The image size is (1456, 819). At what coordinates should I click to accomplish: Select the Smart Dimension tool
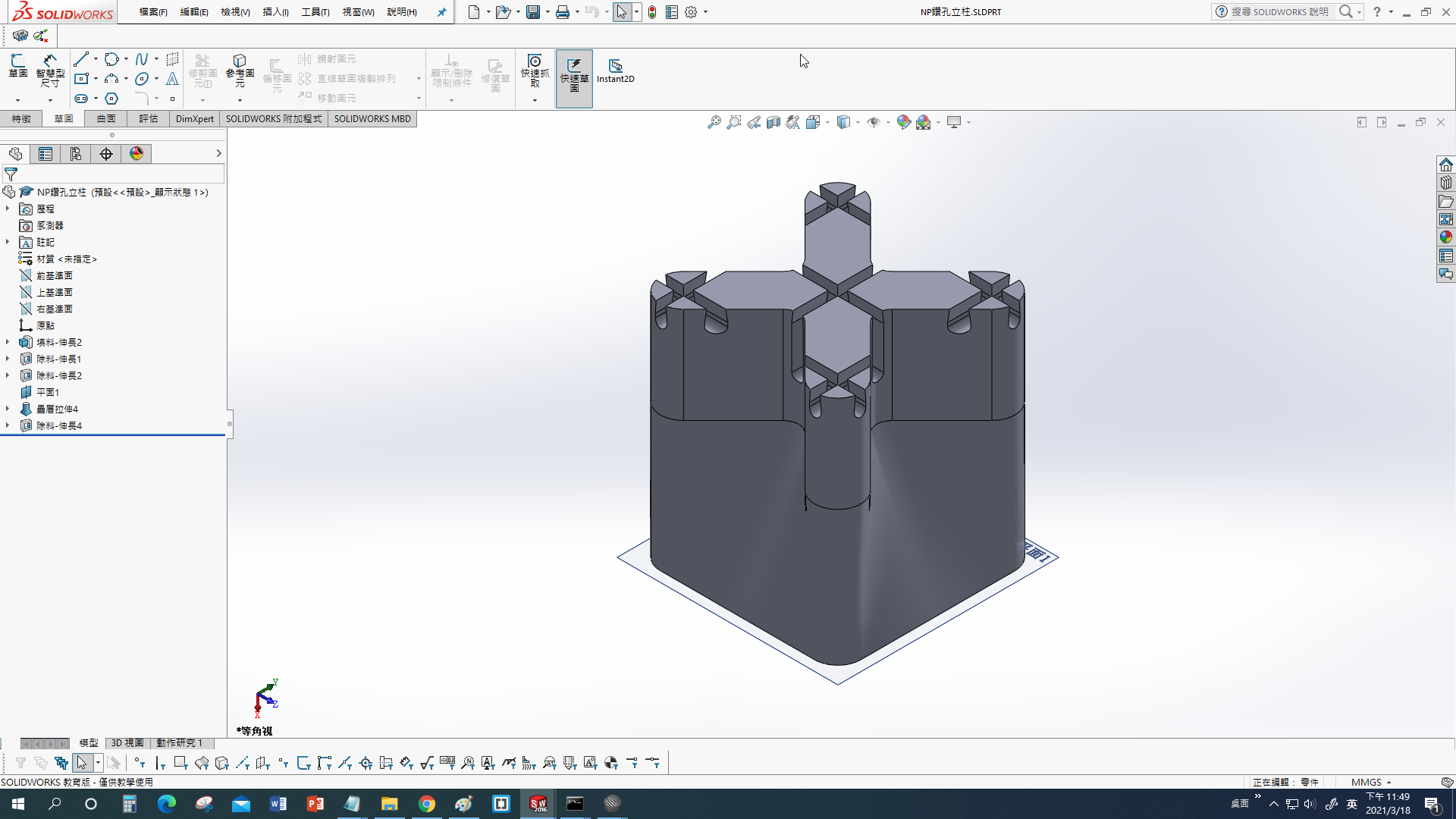click(x=50, y=71)
